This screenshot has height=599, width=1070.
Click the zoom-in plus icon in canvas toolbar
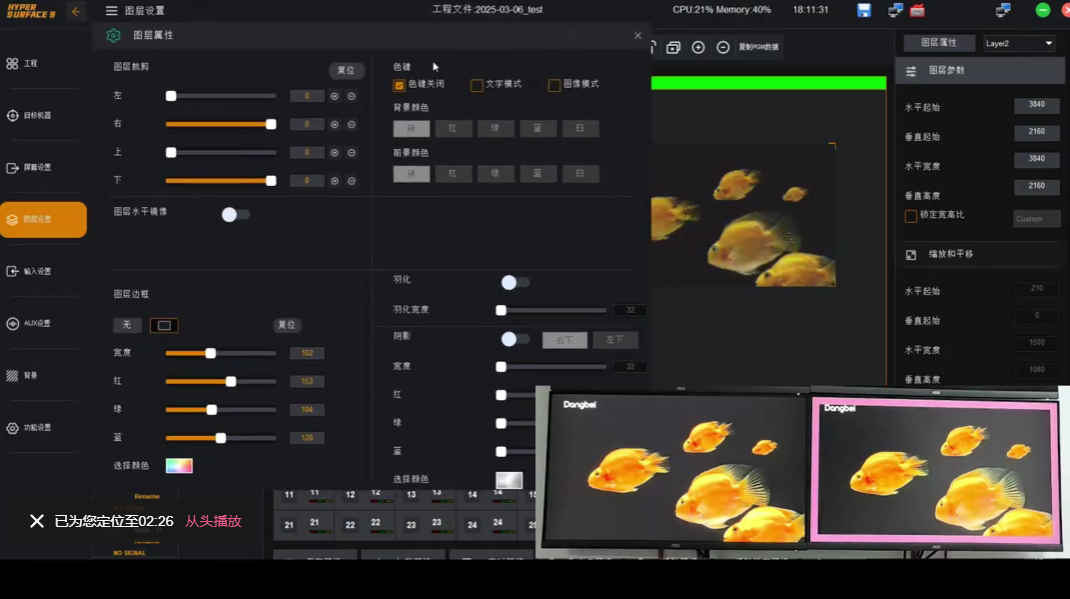point(698,47)
